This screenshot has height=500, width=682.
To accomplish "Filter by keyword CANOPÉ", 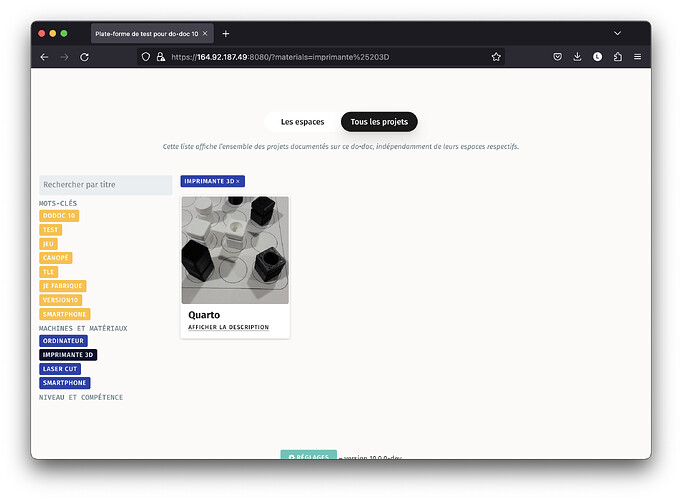I will pos(56,258).
